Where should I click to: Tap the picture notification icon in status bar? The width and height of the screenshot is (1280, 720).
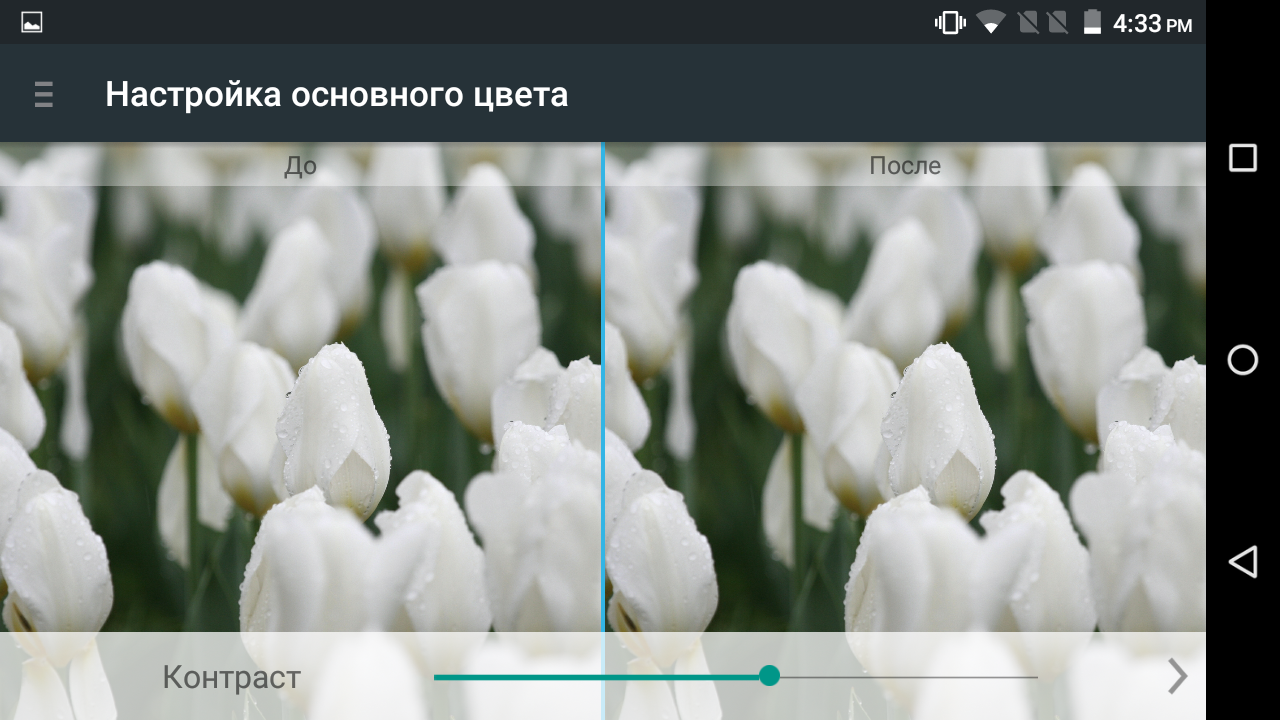tap(32, 22)
